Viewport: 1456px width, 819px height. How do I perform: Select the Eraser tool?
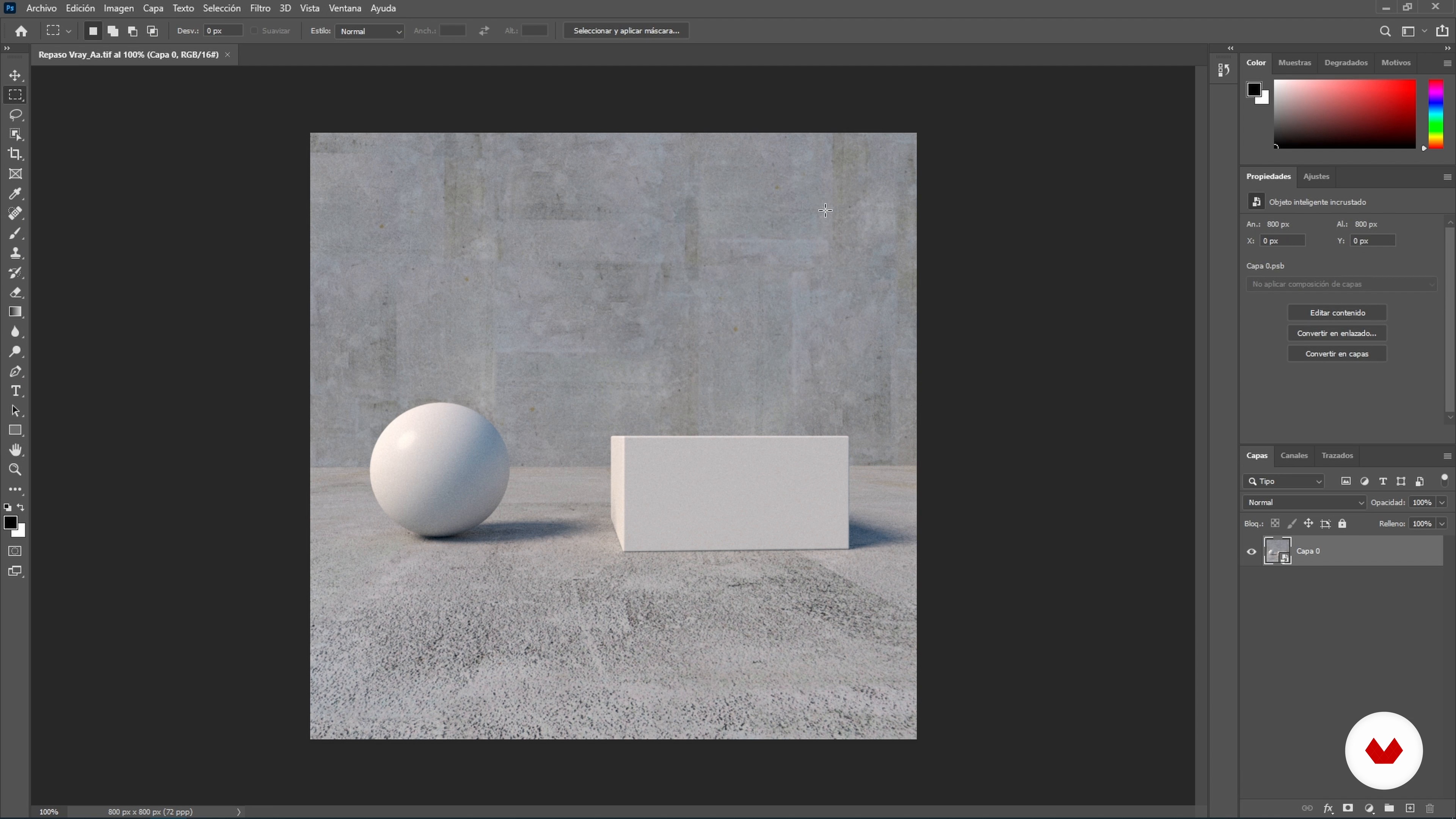coord(15,292)
